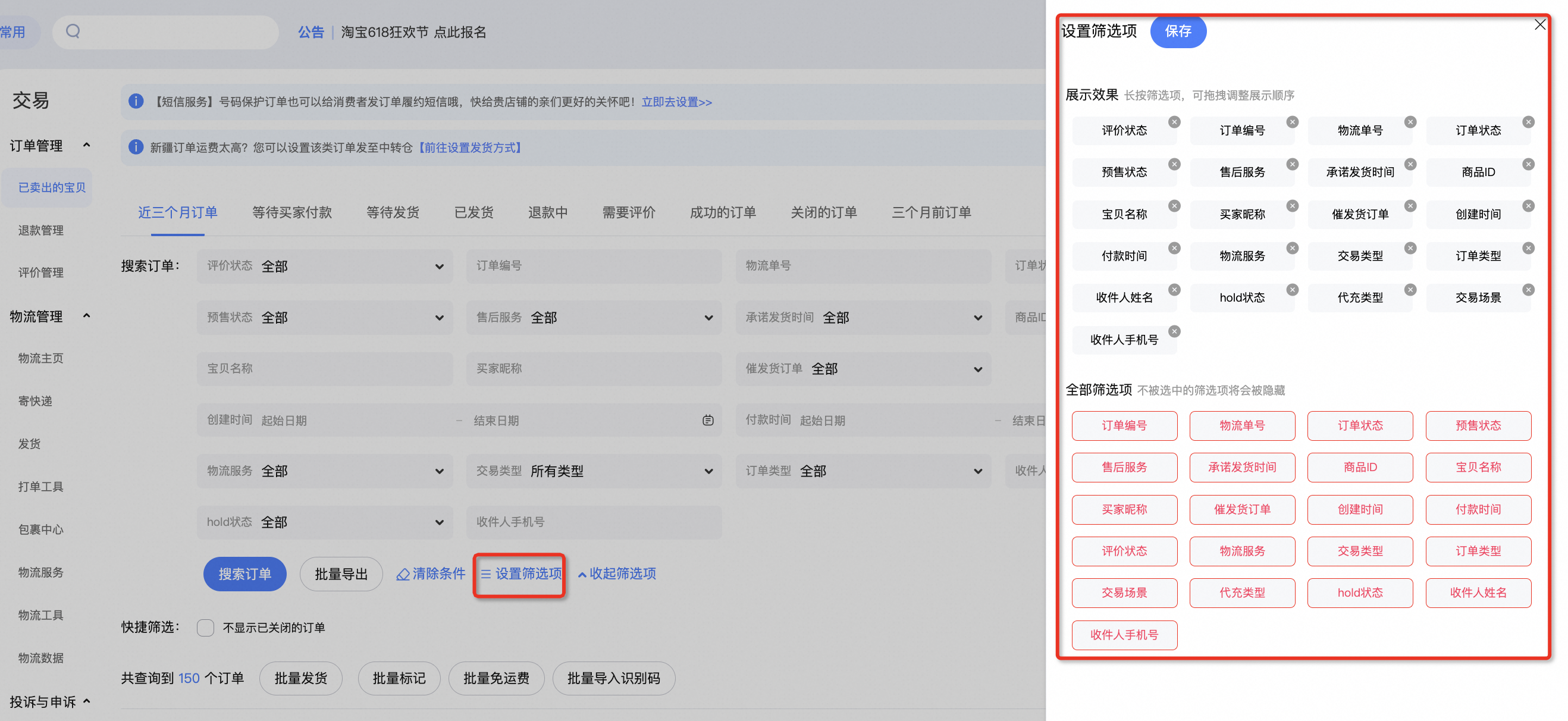Switch to 退款中 tab
Image resolution: width=1568 pixels, height=721 pixels.
point(547,212)
